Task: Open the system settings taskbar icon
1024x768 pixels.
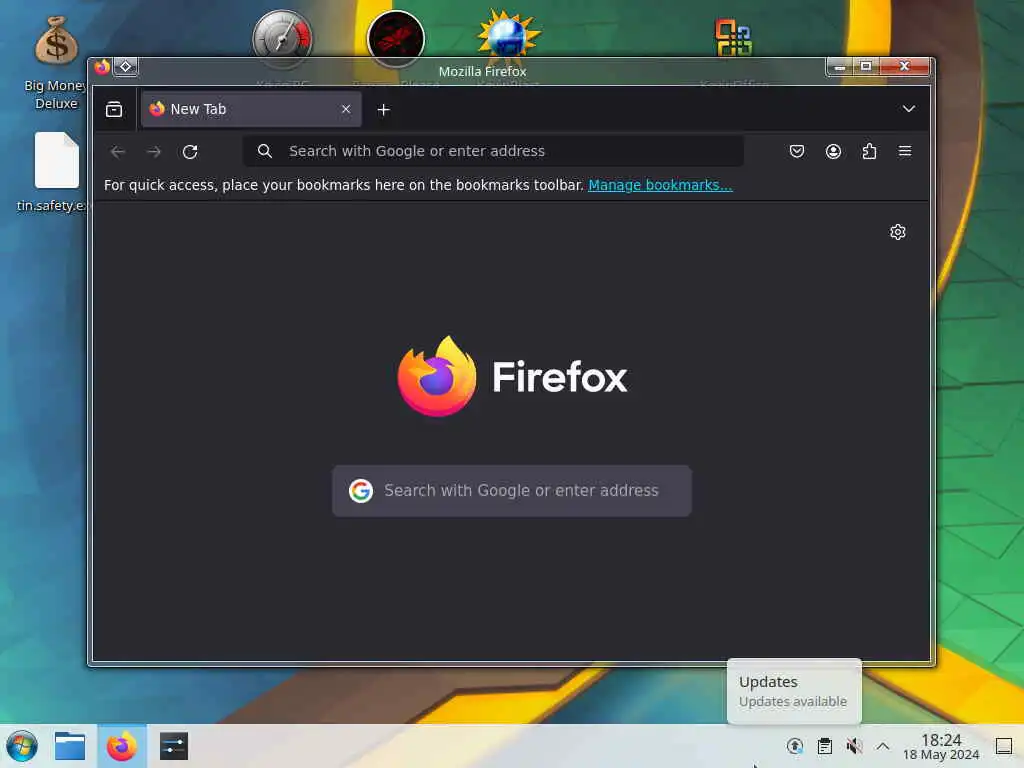Action: [x=174, y=746]
